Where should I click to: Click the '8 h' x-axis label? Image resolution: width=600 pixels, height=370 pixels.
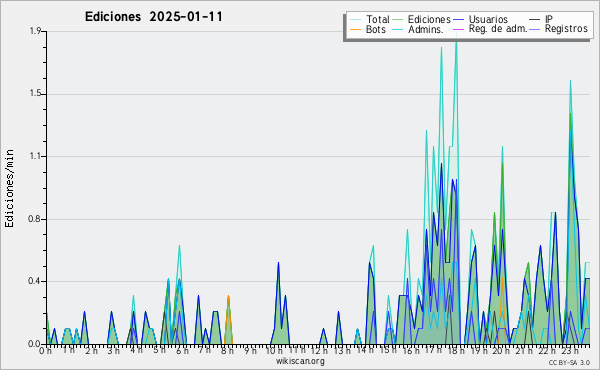coord(227,350)
